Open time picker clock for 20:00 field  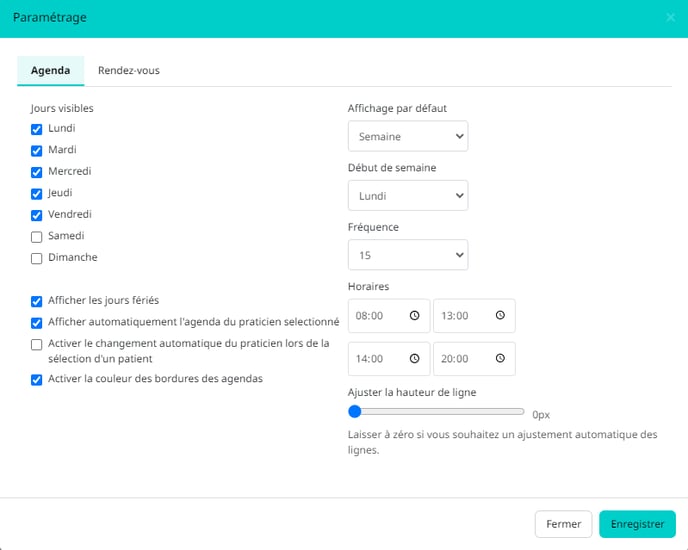coord(500,358)
